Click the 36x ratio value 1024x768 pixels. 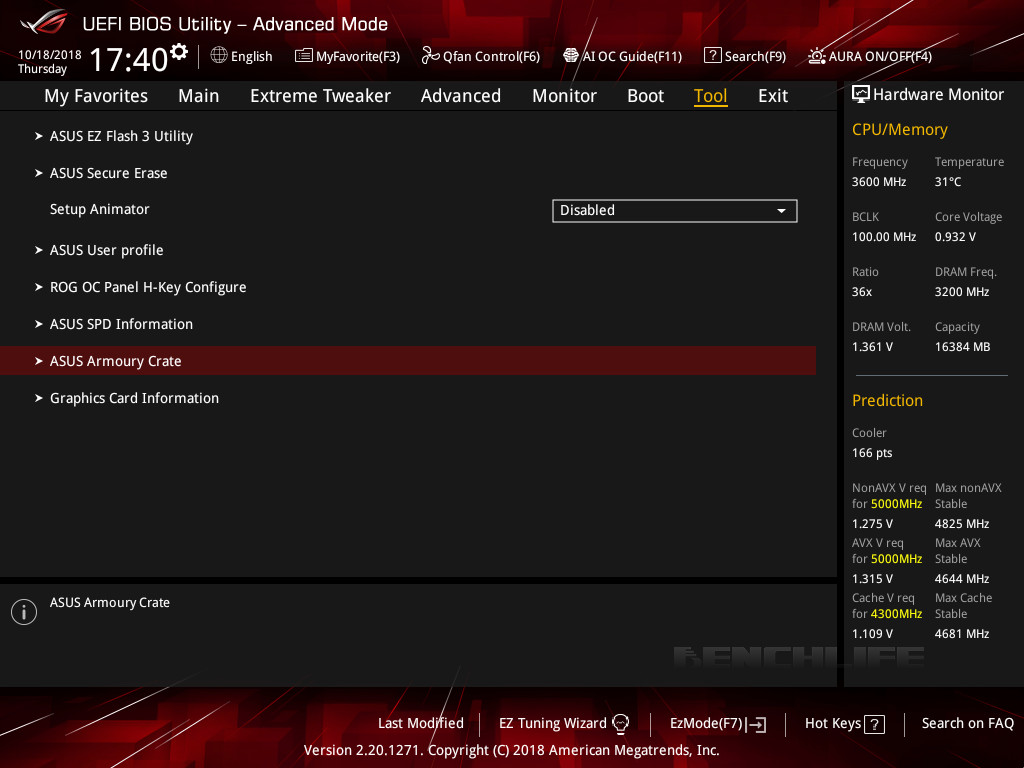click(861, 292)
